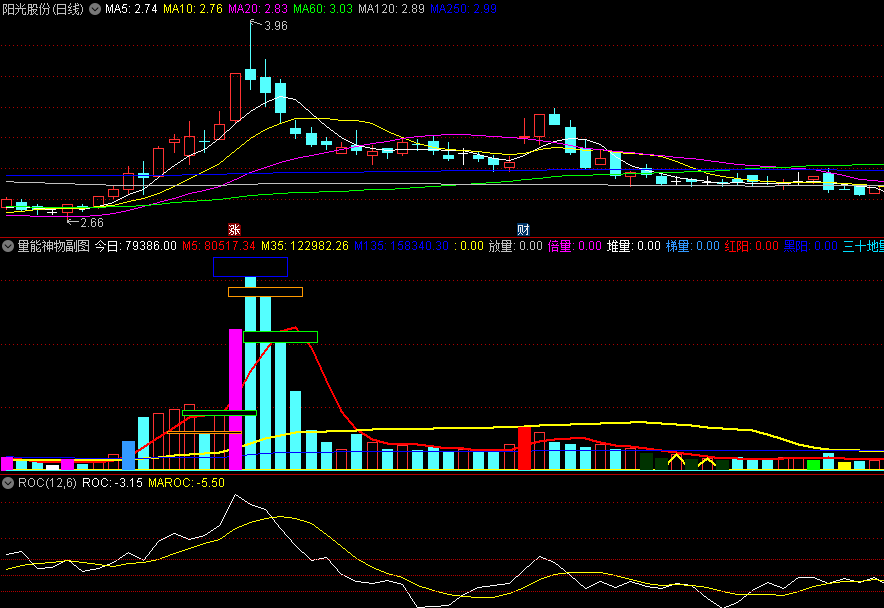884x608 pixels.
Task: Click the ROC: -3.15 value
Action: pyautogui.click(x=112, y=483)
